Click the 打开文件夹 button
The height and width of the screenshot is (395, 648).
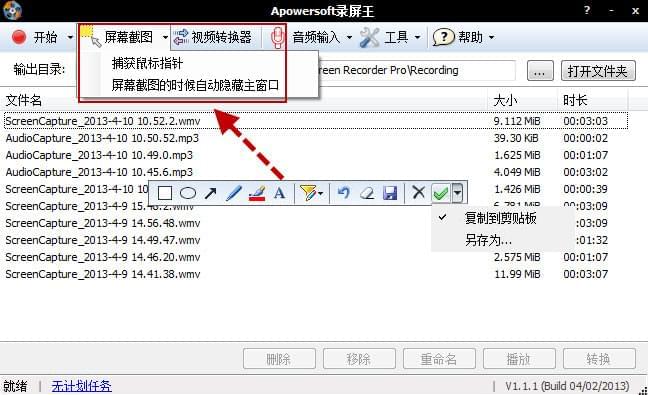click(598, 71)
